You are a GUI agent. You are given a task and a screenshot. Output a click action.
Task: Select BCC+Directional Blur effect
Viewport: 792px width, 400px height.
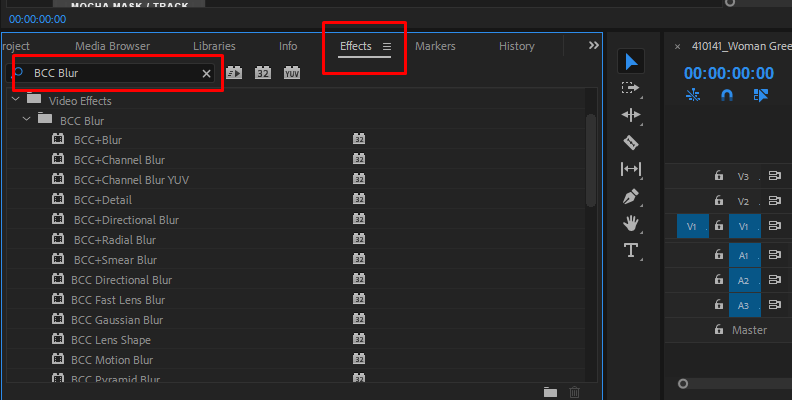click(x=126, y=220)
